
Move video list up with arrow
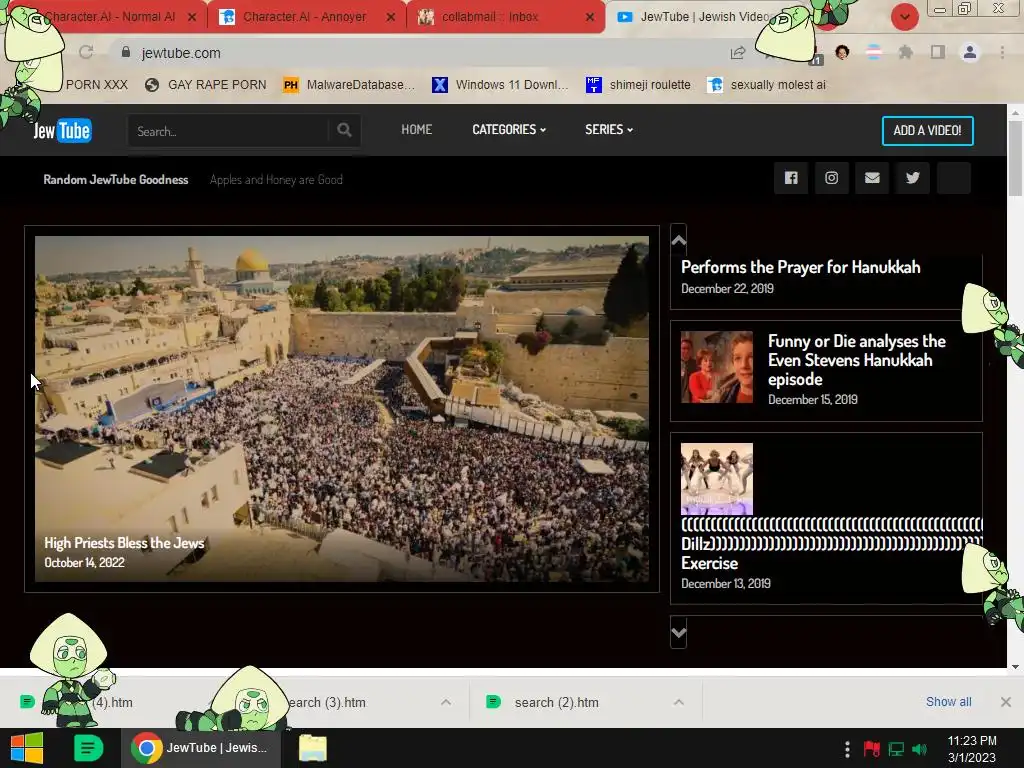679,240
